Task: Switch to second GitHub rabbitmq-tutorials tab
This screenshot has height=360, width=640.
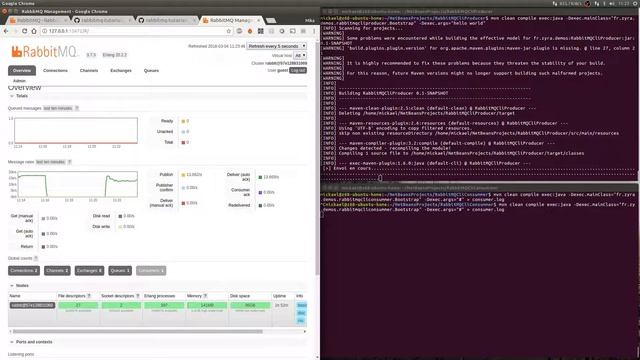Action: [167, 20]
